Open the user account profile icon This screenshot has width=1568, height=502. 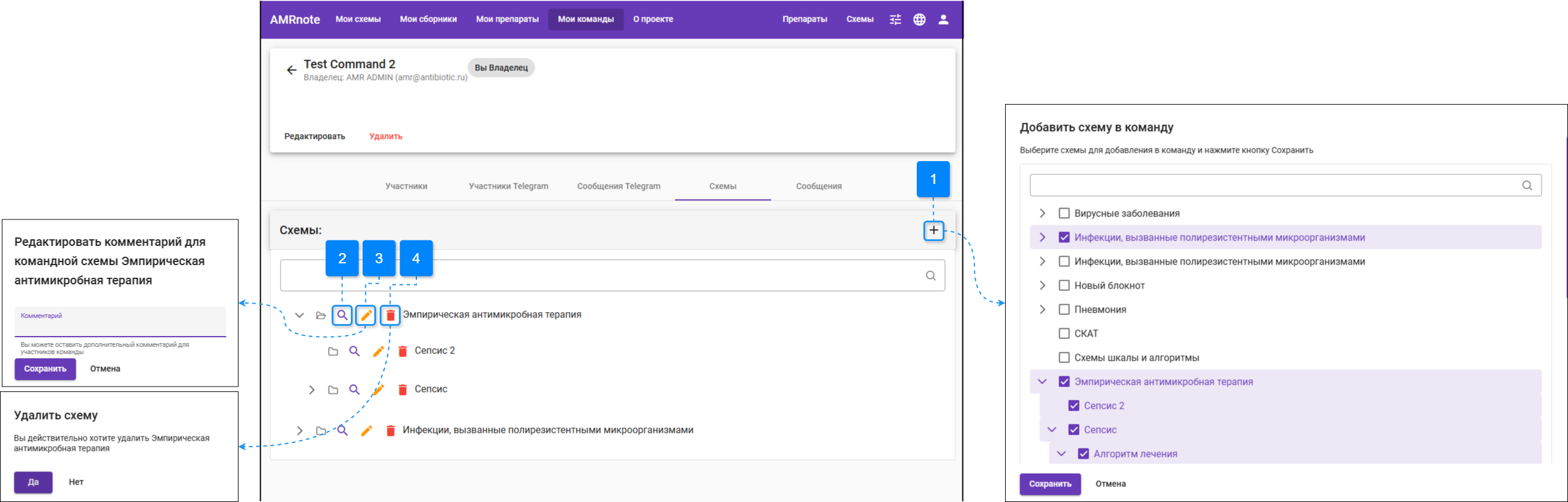point(943,19)
